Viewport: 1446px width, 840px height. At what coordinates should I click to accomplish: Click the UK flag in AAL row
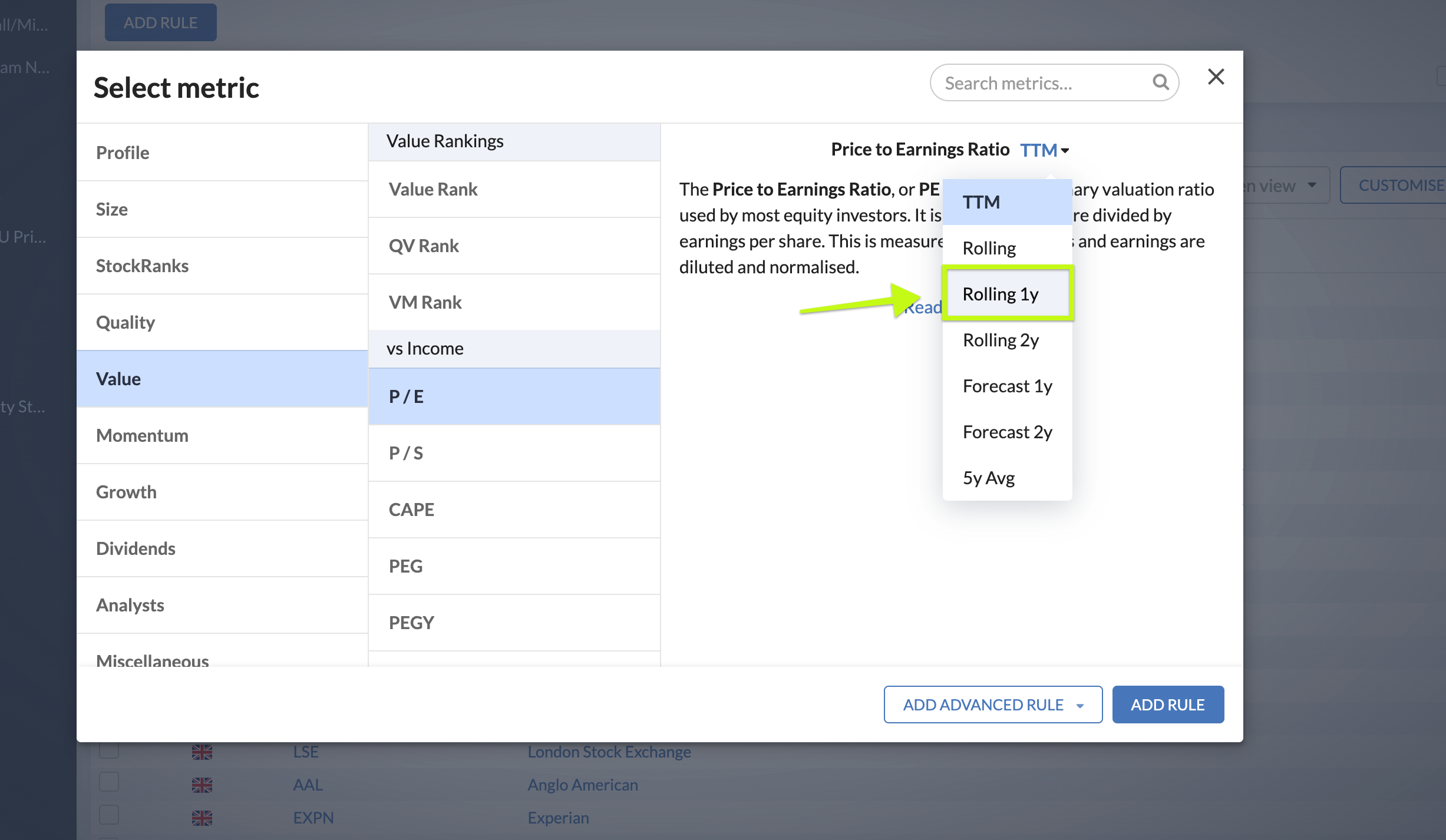click(x=202, y=785)
